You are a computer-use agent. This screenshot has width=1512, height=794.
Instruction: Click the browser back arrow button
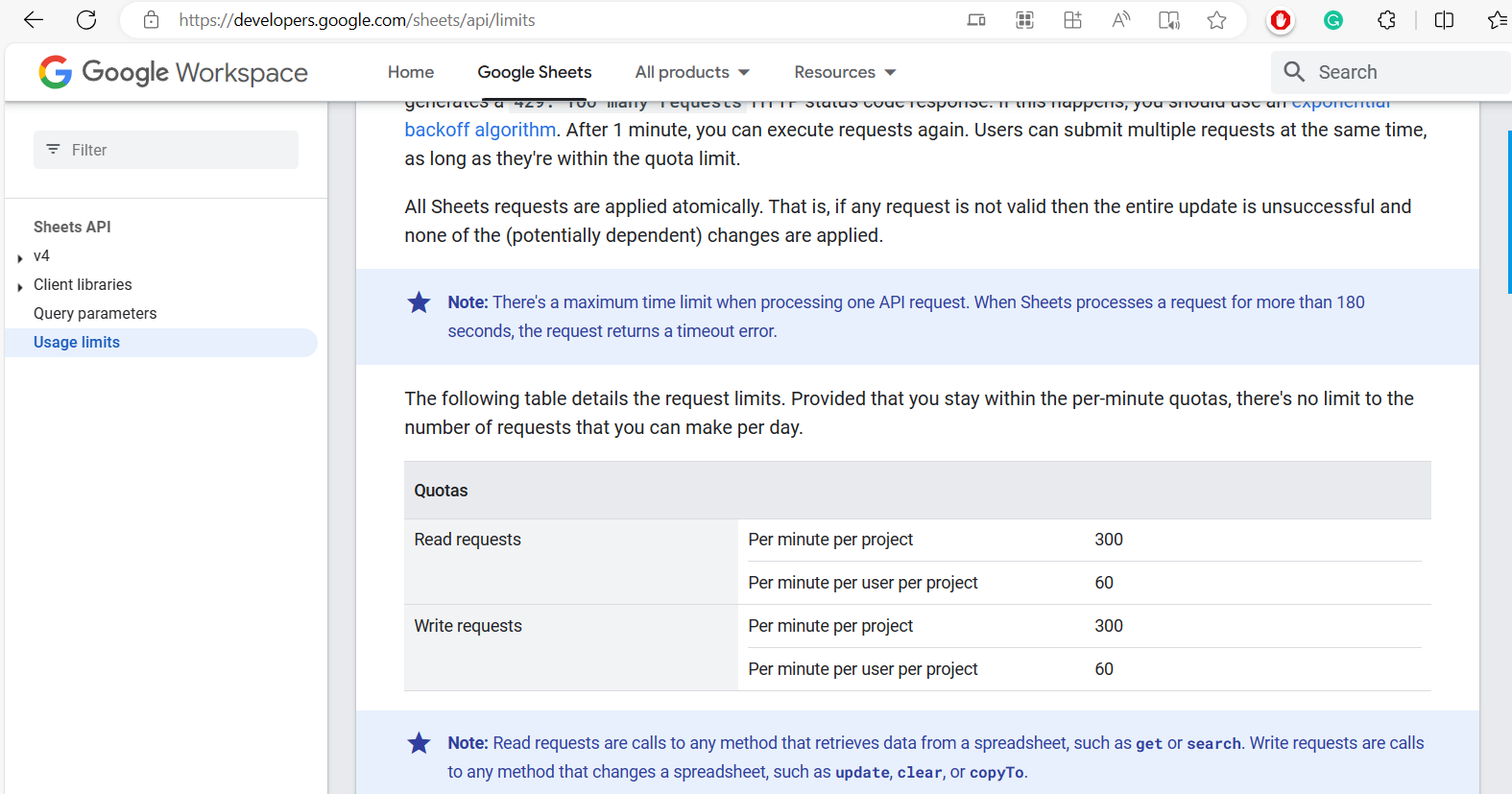(x=34, y=20)
